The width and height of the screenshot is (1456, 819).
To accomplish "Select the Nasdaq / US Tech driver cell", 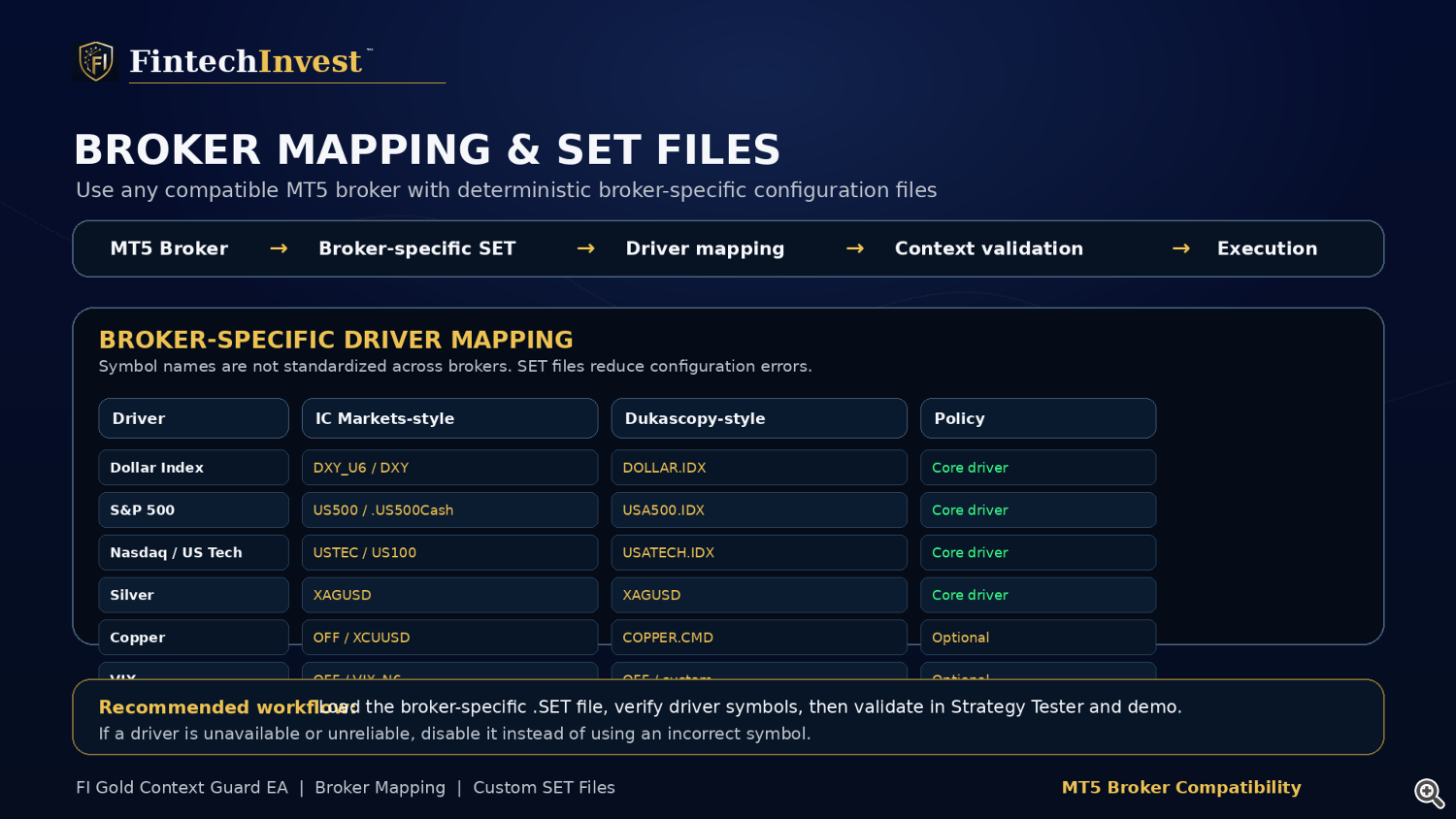I will click(193, 553).
